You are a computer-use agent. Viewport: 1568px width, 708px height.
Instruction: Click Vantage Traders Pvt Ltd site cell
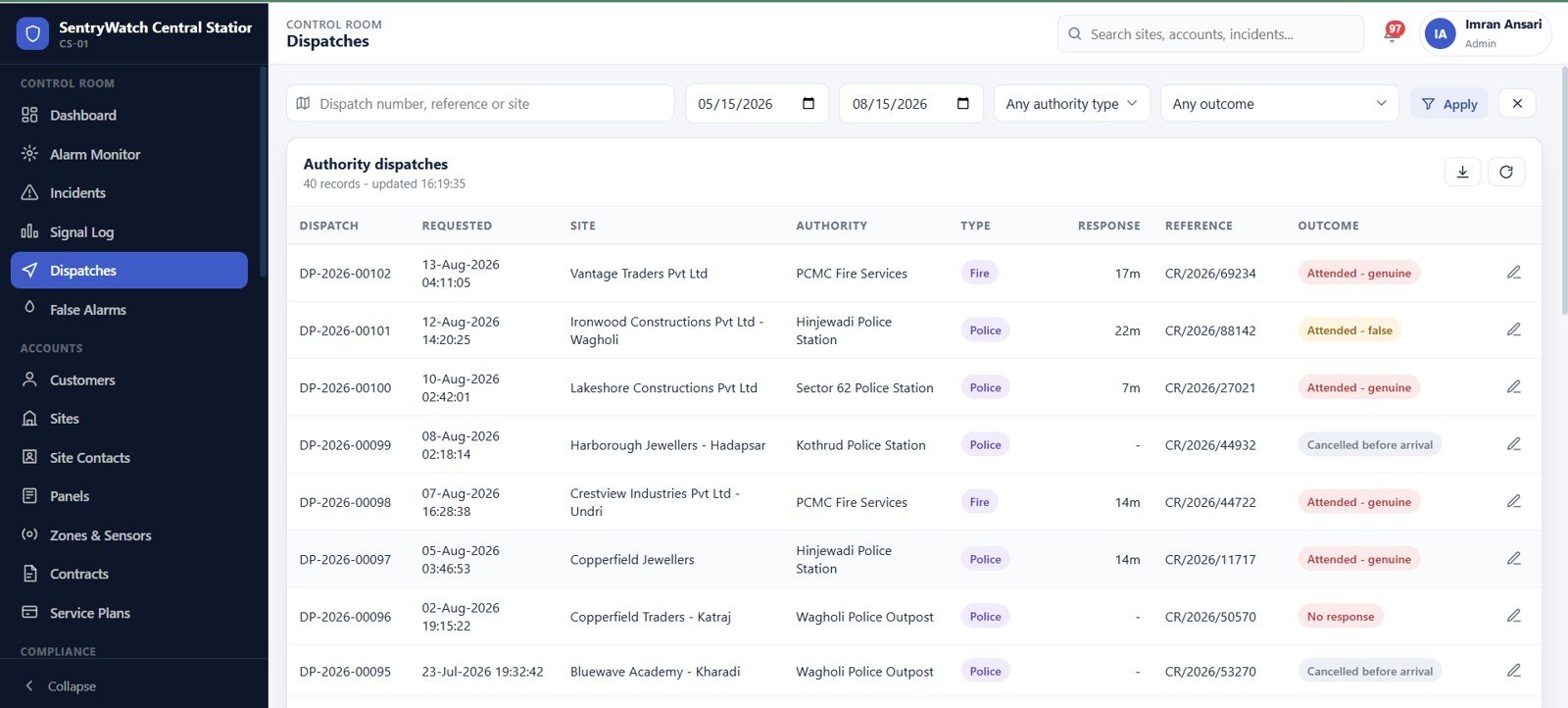point(639,274)
